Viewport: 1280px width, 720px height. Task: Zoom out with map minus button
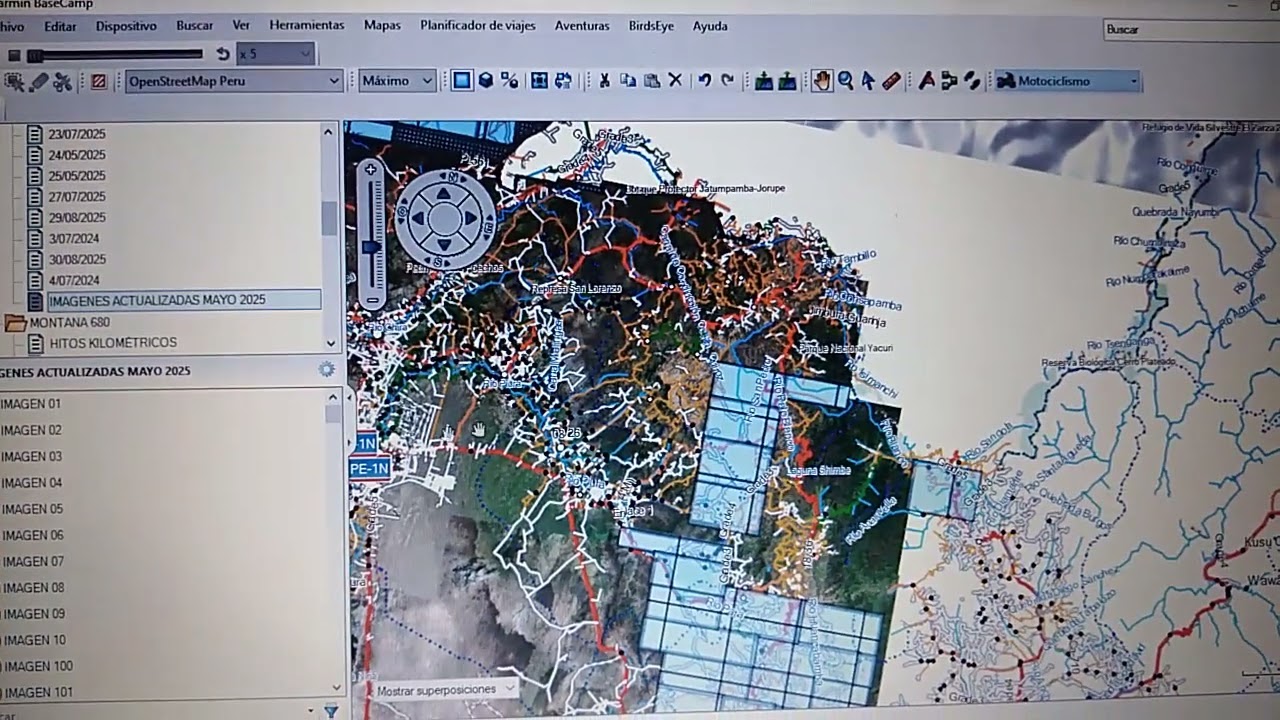tap(372, 300)
